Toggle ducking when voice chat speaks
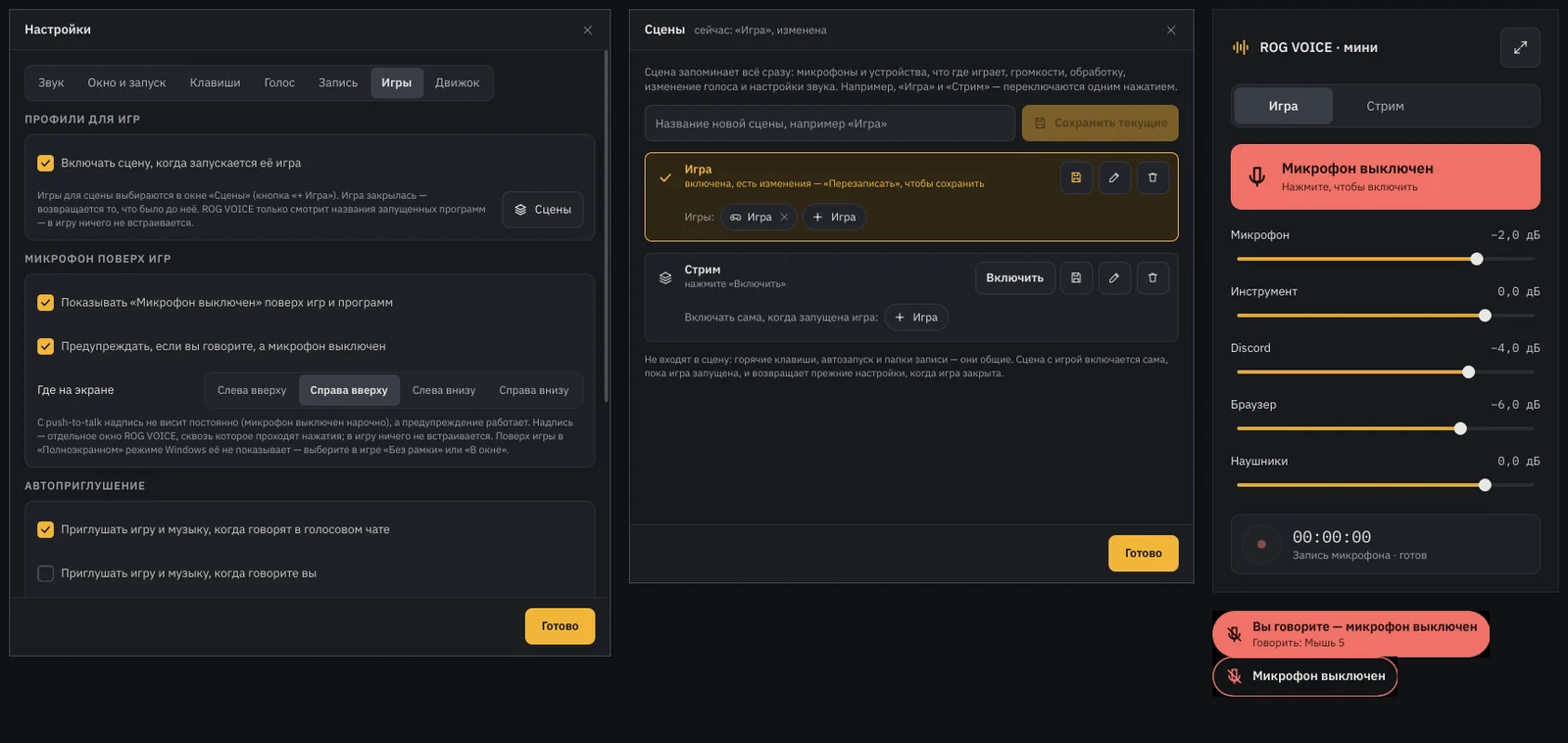1568x743 pixels. click(x=45, y=529)
